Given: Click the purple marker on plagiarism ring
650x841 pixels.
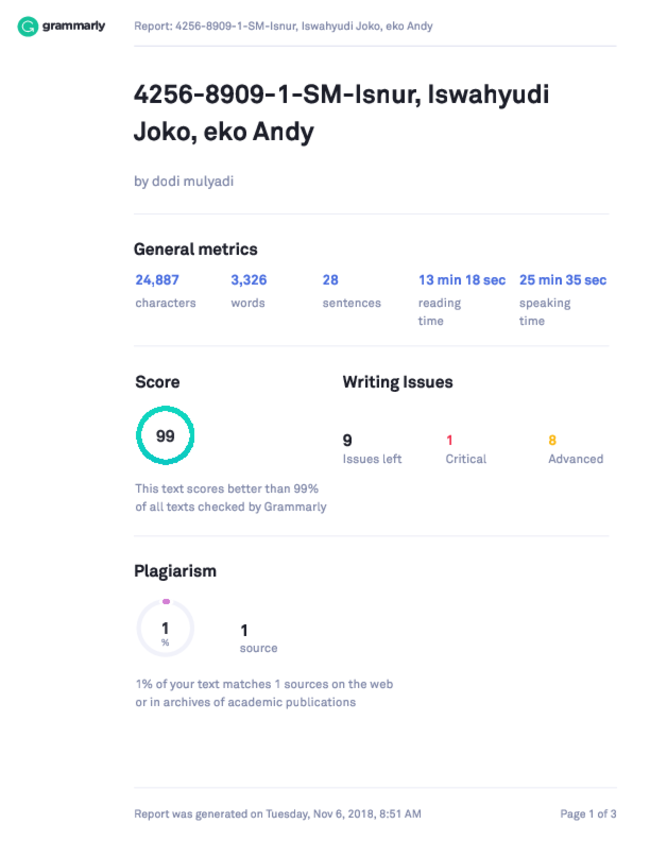Looking at the screenshot, I should tap(166, 602).
